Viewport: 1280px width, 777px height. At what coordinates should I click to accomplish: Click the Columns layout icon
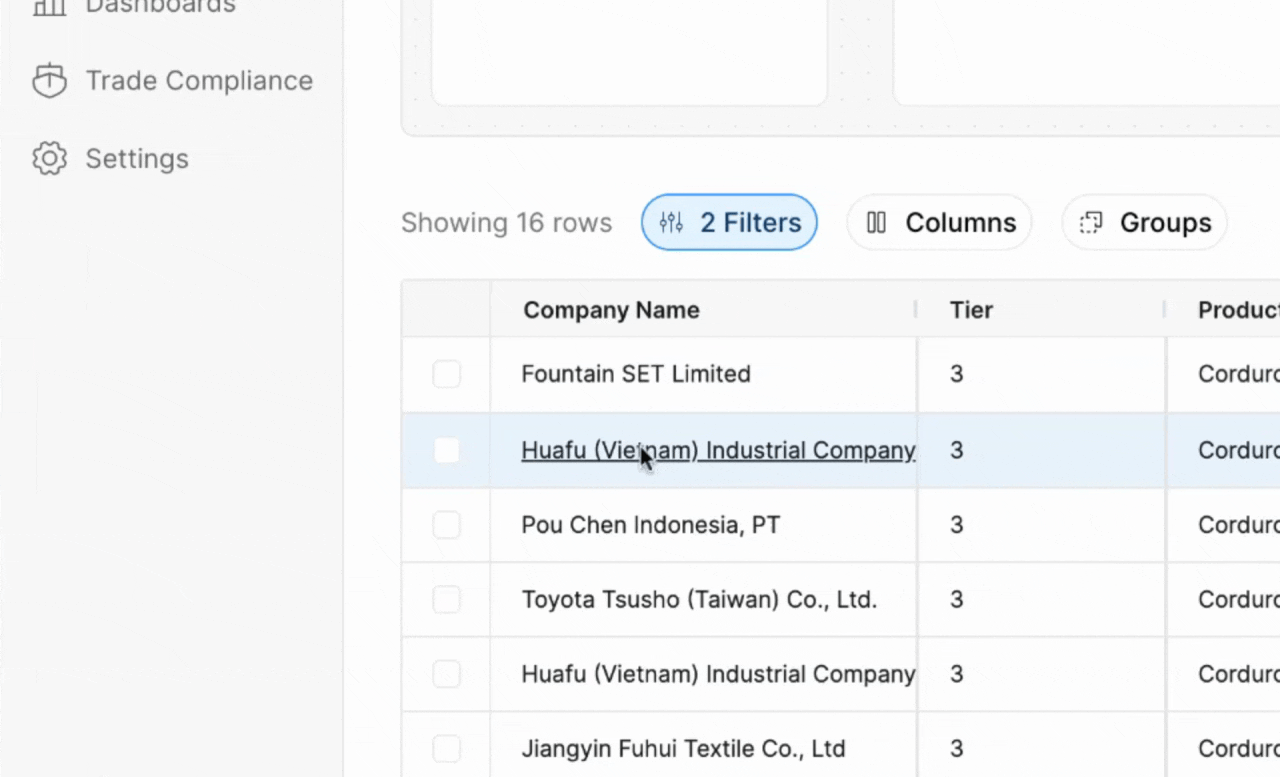point(876,222)
